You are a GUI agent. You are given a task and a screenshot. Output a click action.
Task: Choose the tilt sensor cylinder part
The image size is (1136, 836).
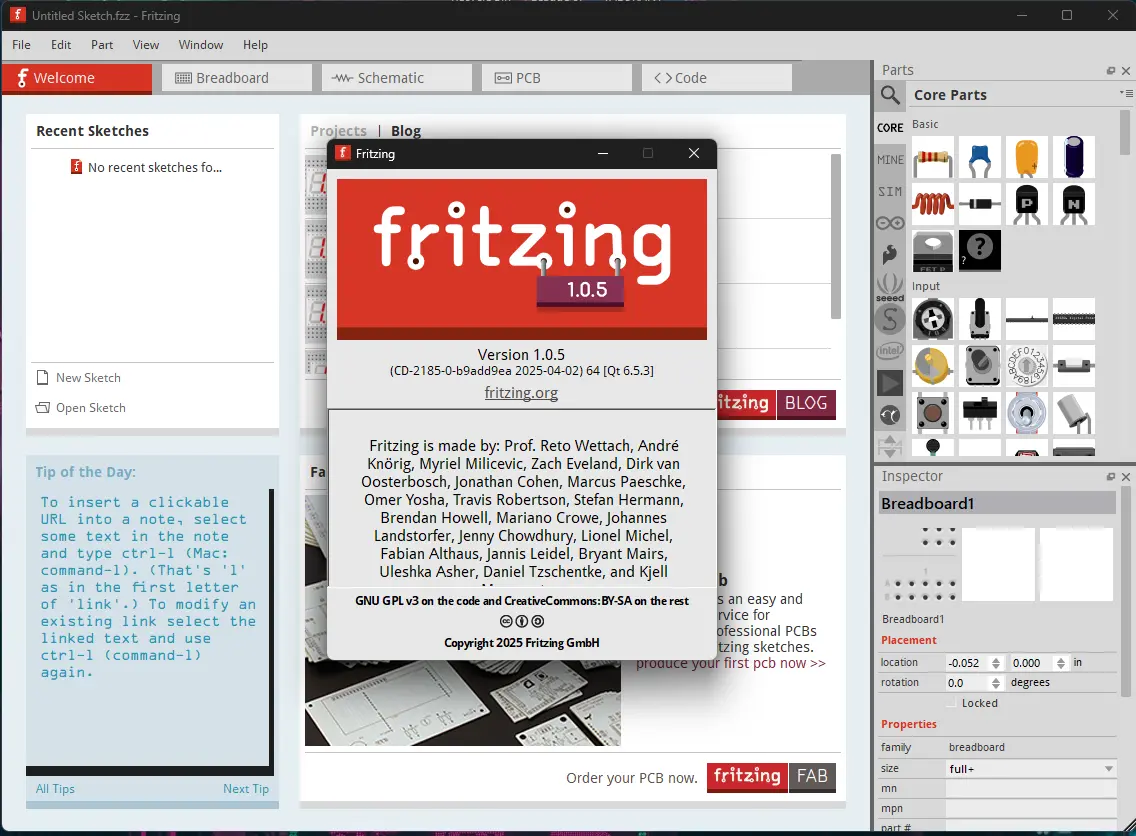(x=1074, y=413)
